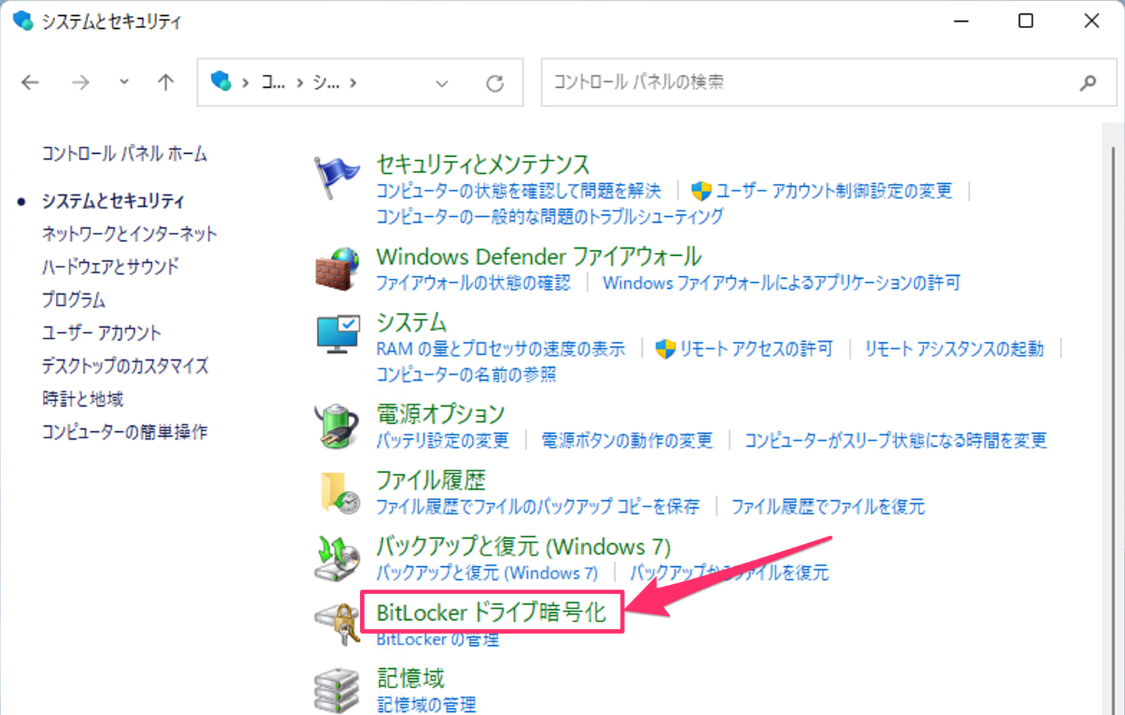Open Windows Defender ファイアウォール heading

point(539,257)
